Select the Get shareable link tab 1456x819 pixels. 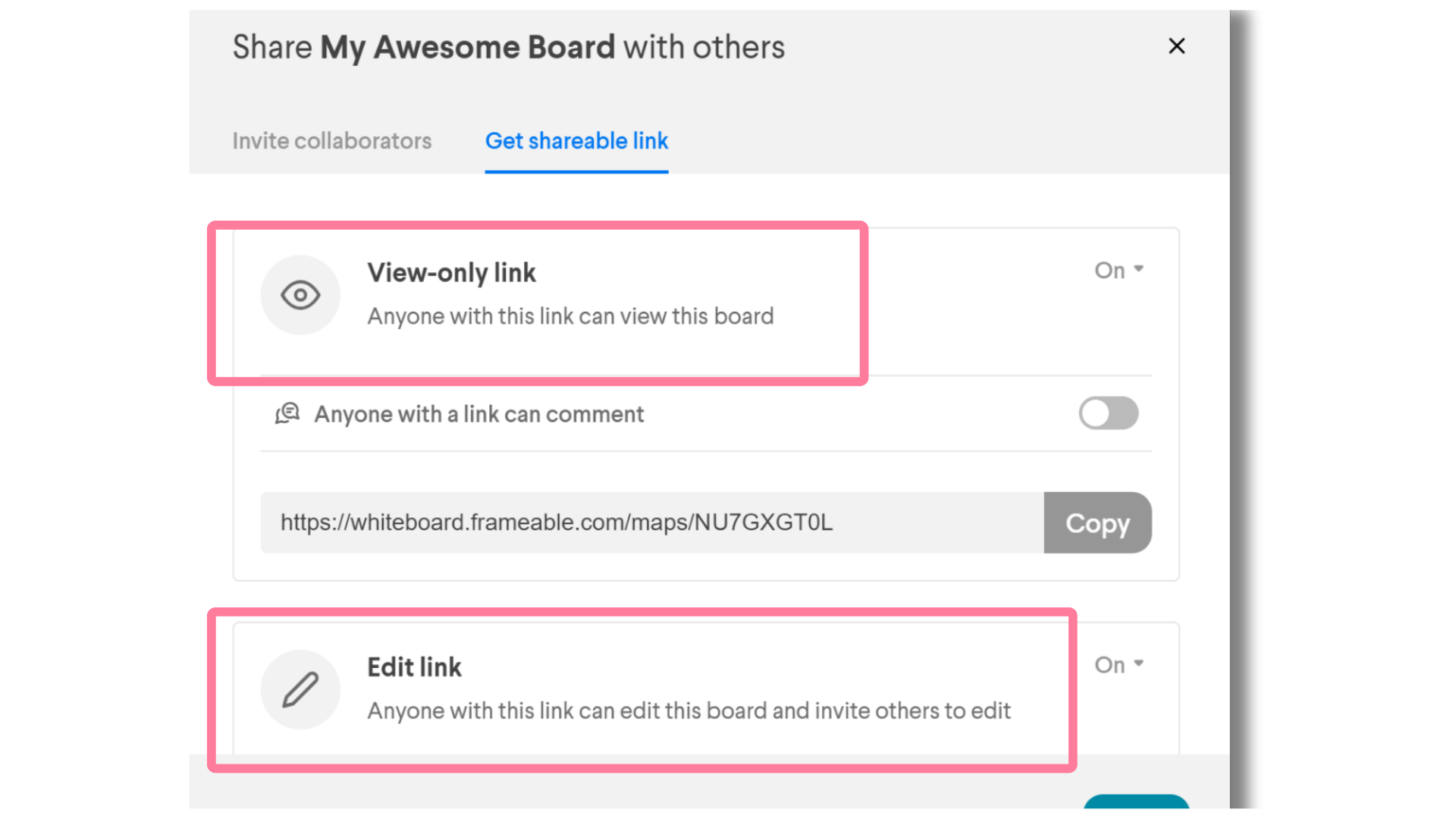576,141
